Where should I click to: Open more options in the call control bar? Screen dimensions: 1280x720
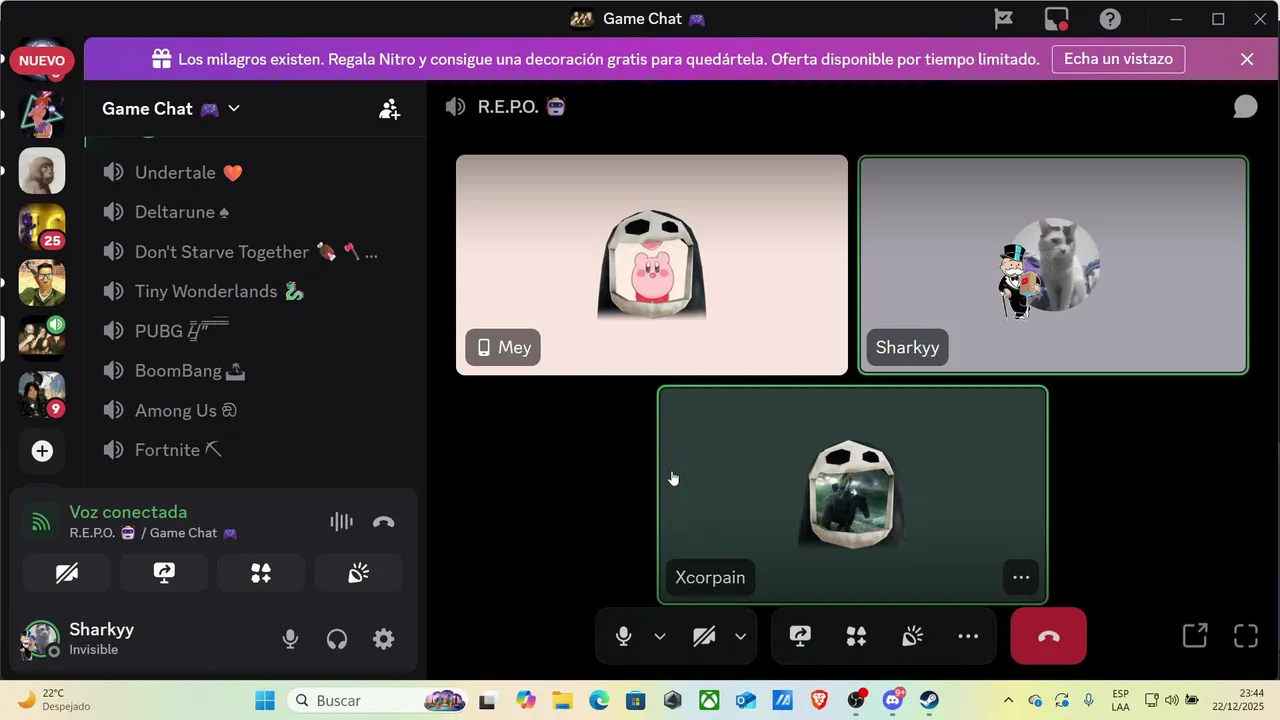(968, 636)
